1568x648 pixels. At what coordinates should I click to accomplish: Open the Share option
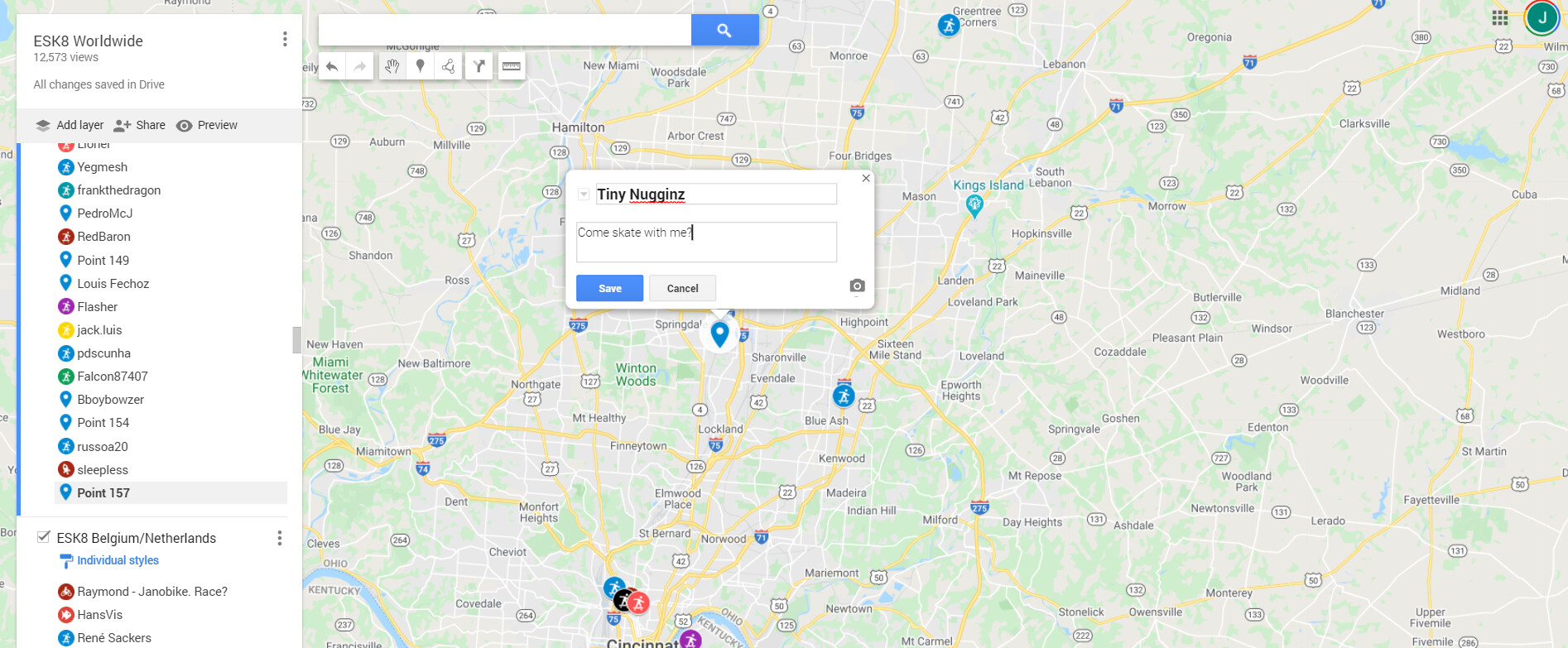(x=139, y=125)
